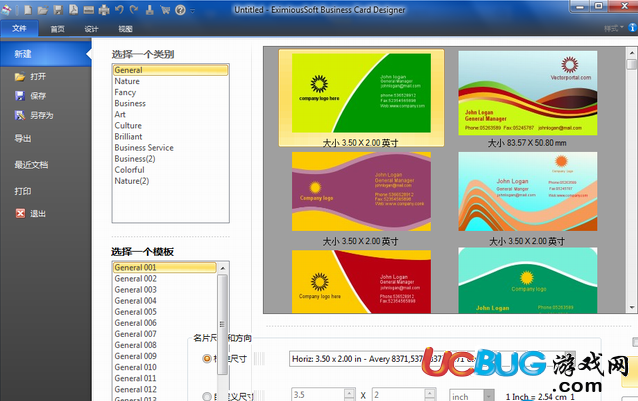Switch to the 视图 tab
The height and width of the screenshot is (401, 638).
point(125,28)
